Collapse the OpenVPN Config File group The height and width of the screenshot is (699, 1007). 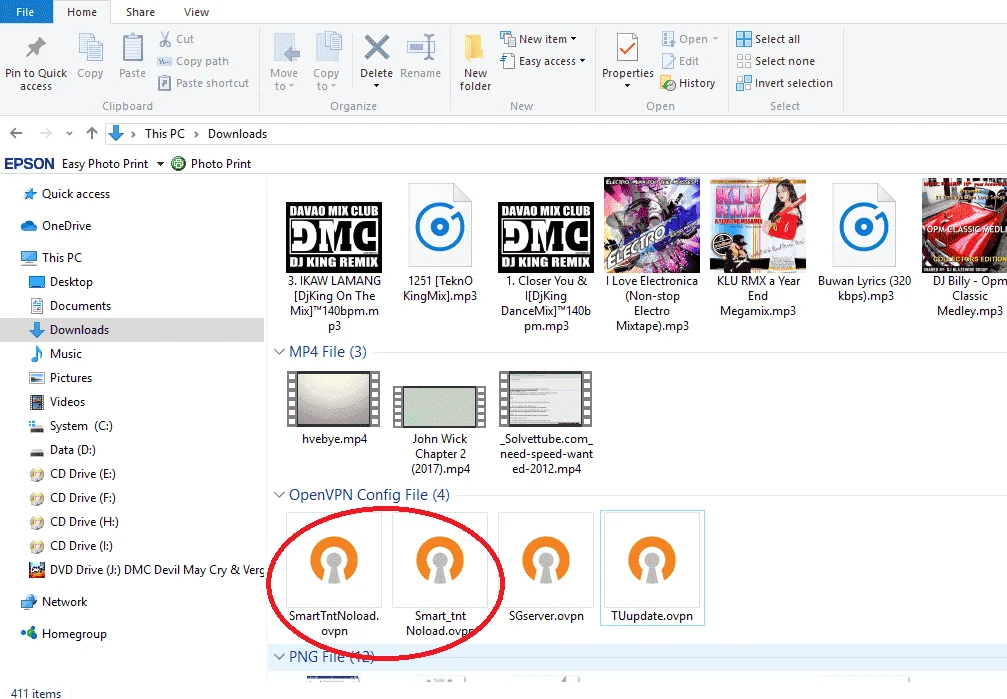[x=279, y=495]
